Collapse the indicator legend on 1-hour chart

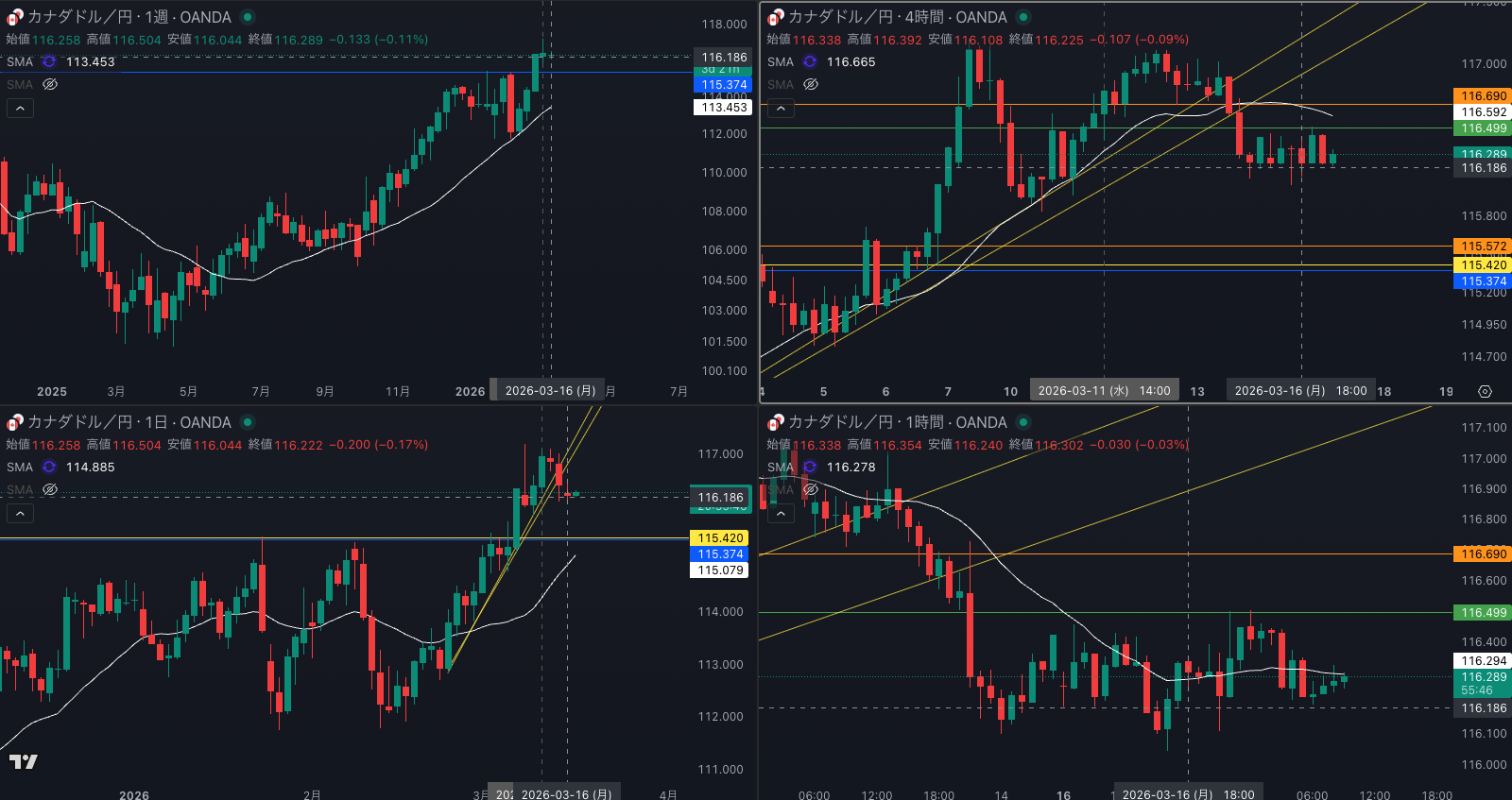[x=781, y=513]
